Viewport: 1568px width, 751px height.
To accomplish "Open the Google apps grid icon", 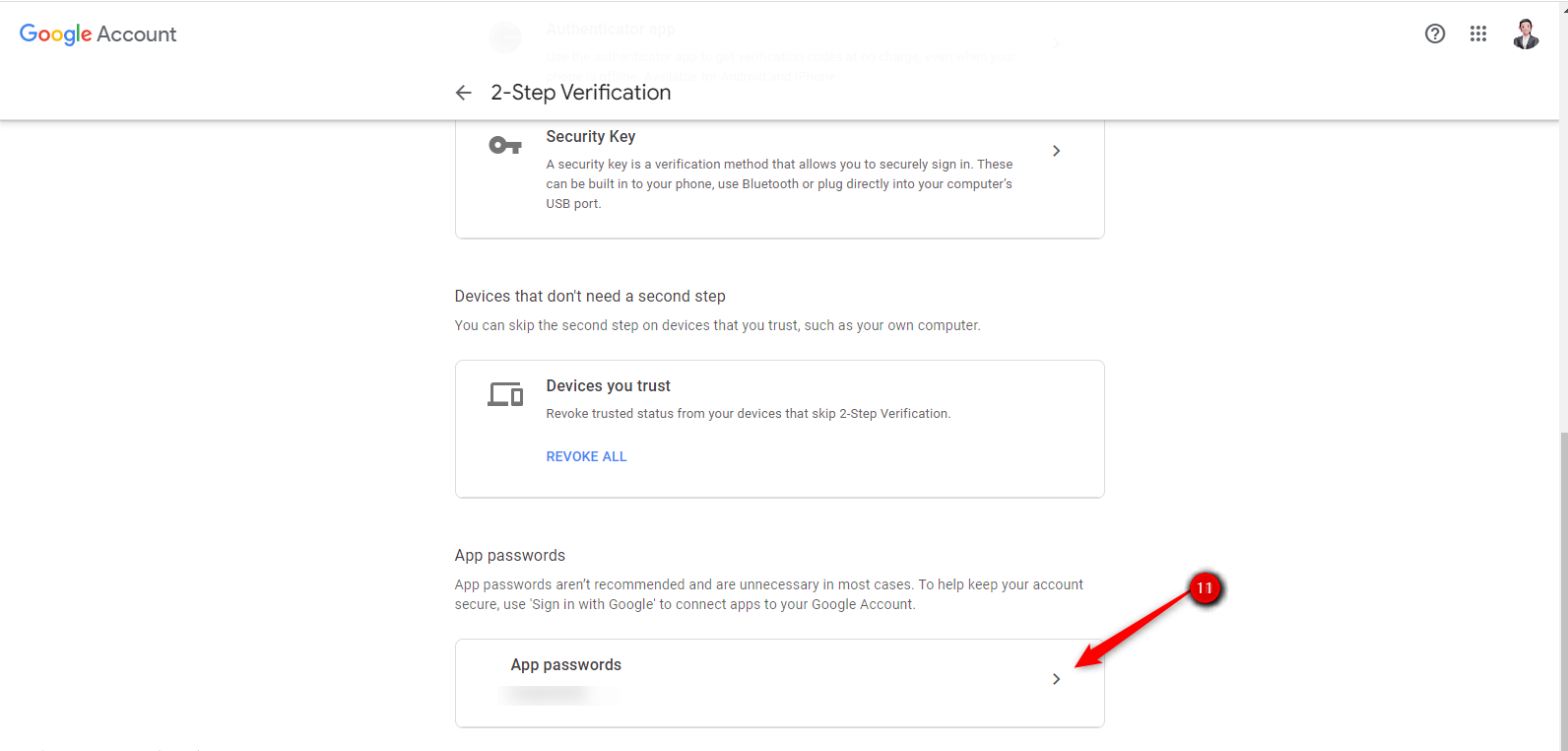I will tap(1478, 34).
